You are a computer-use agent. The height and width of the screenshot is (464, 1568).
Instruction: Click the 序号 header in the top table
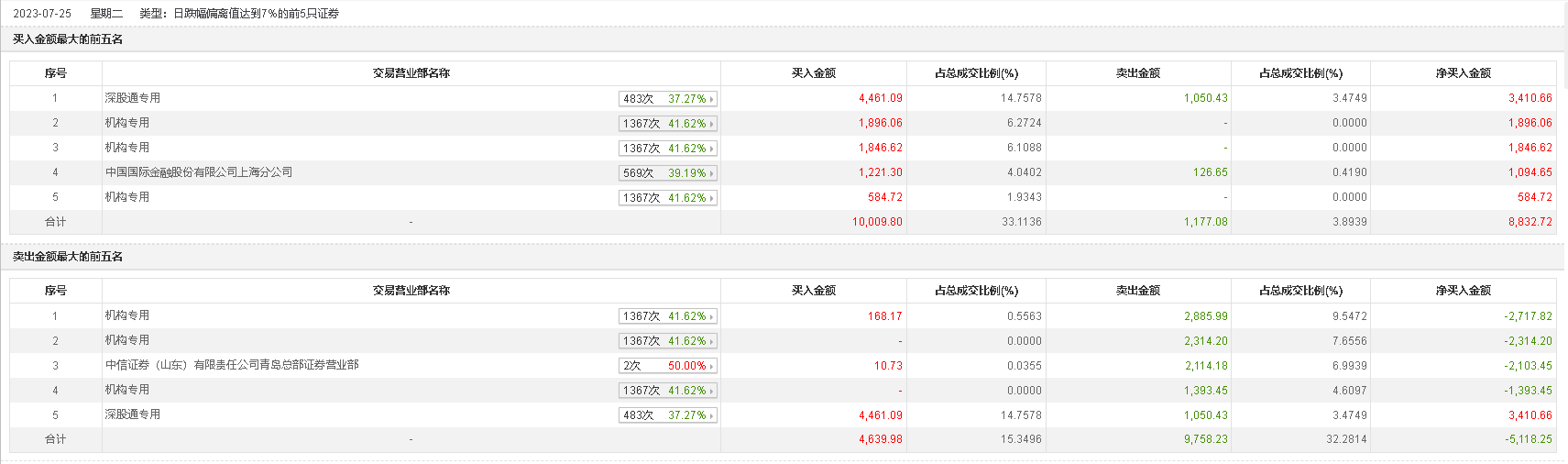pos(56,73)
